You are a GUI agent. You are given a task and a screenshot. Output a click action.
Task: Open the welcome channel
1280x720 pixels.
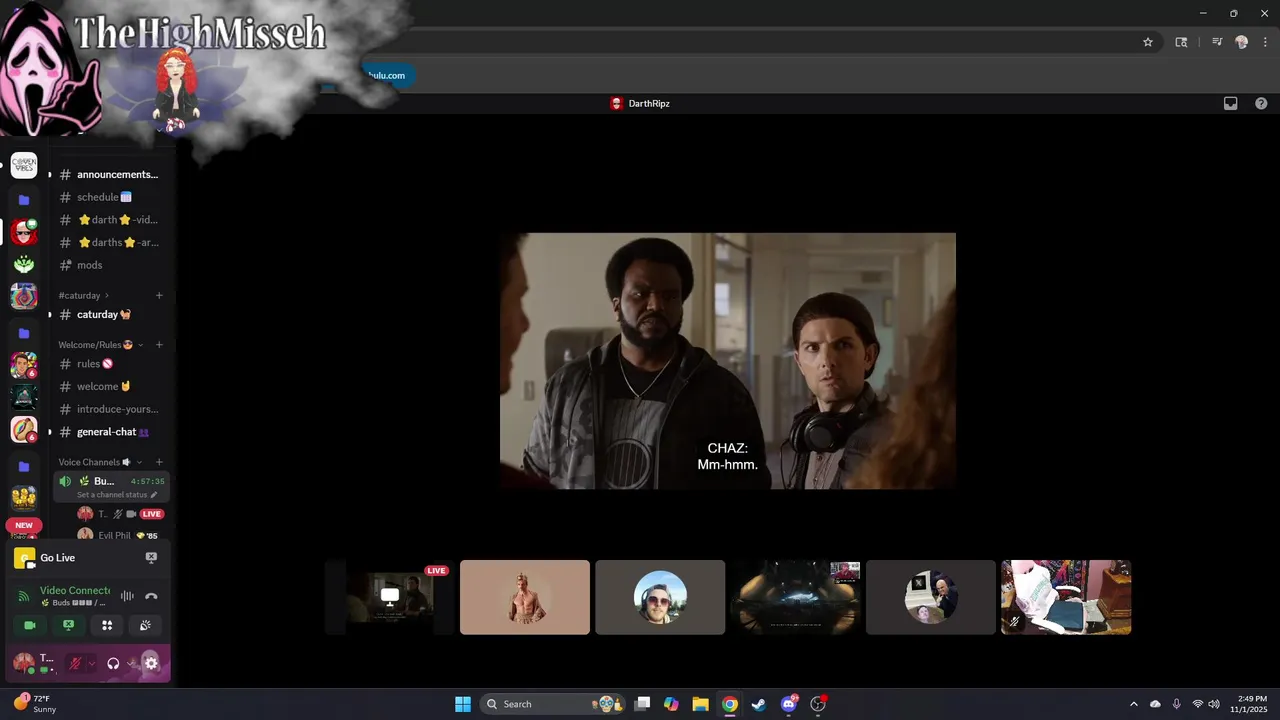[x=111, y=386]
